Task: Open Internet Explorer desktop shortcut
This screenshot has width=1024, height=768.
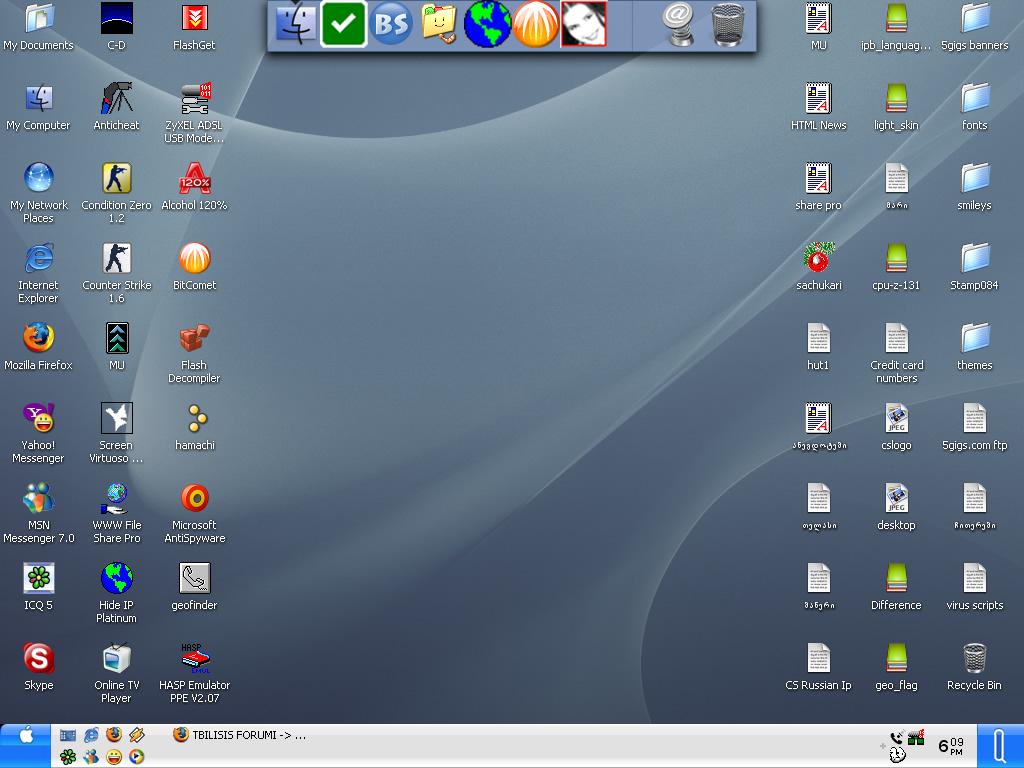Action: point(39,272)
